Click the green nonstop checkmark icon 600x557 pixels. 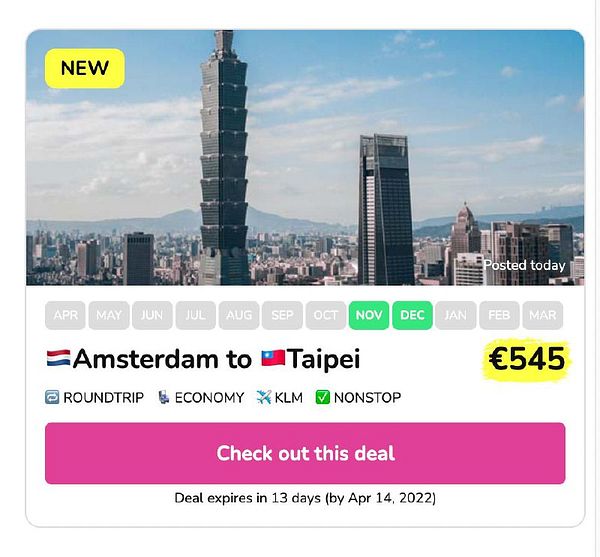(x=322, y=397)
